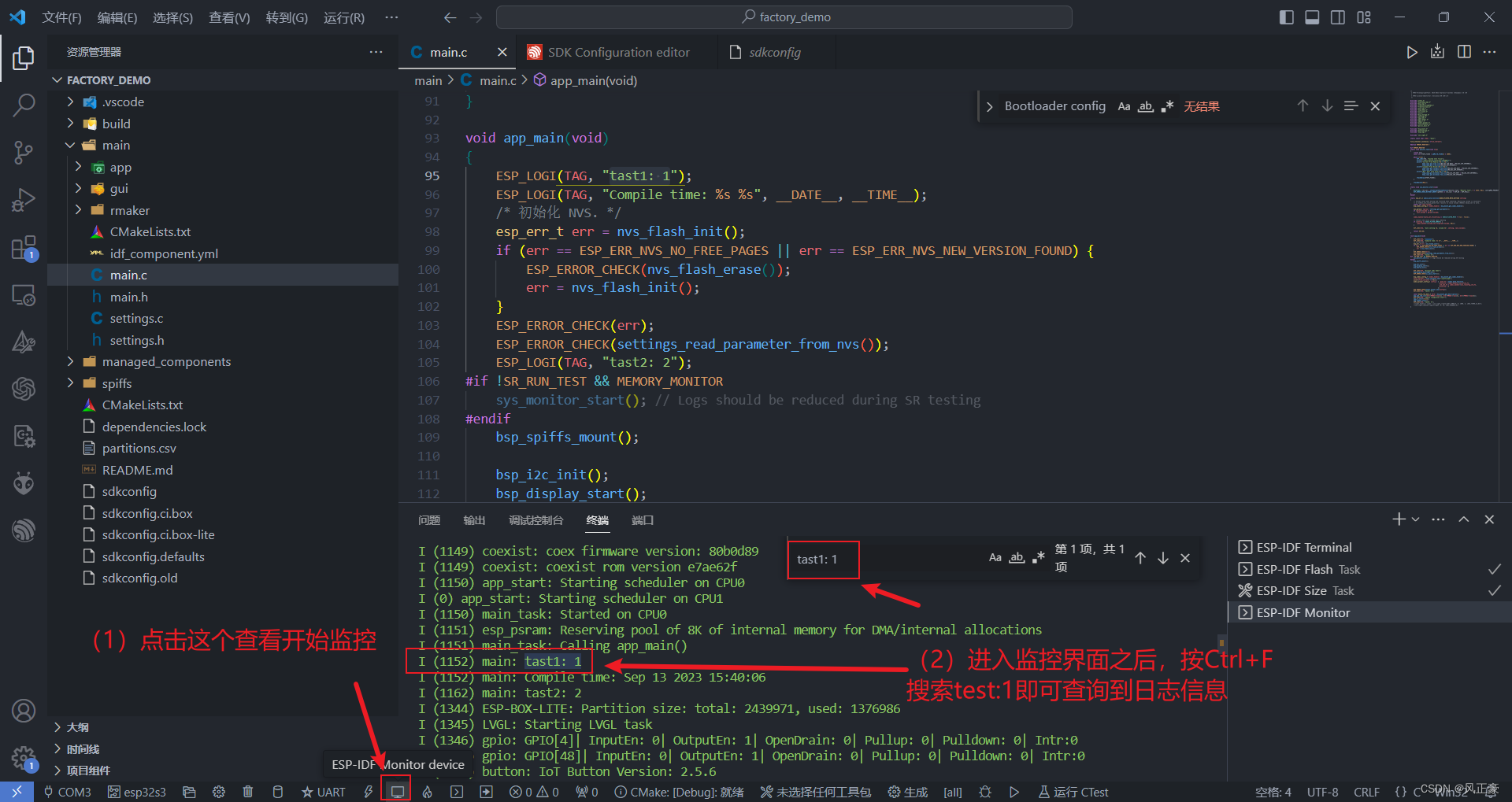Open the 运行(R) menu
This screenshot has height=802, width=1512.
click(343, 17)
